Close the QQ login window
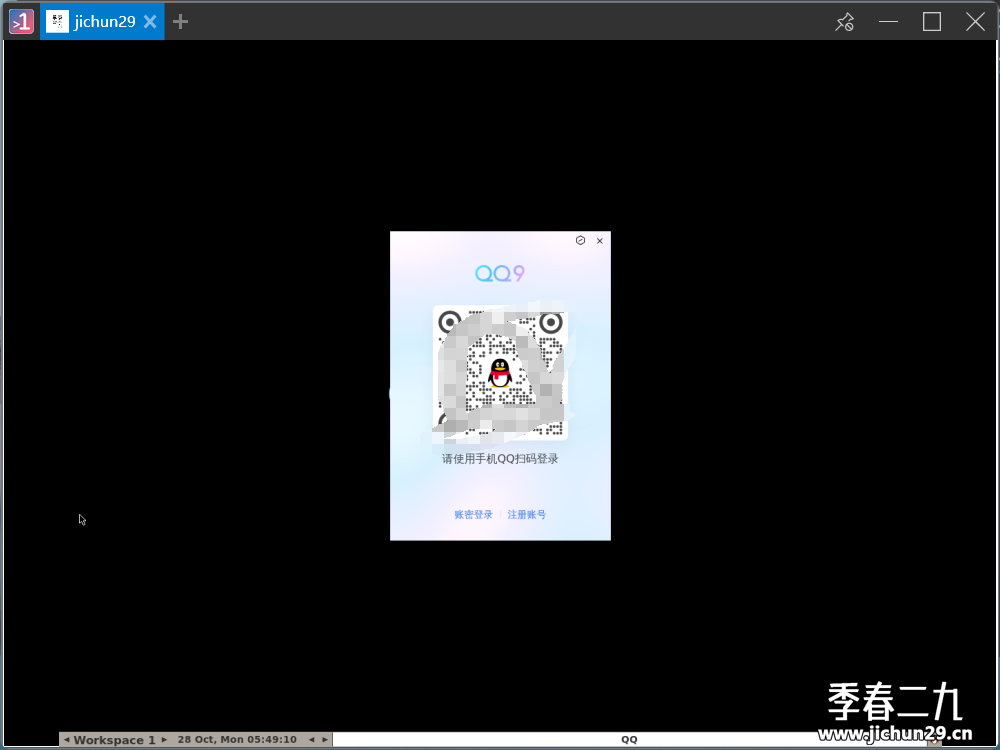The image size is (1000, 750). pyautogui.click(x=599, y=241)
